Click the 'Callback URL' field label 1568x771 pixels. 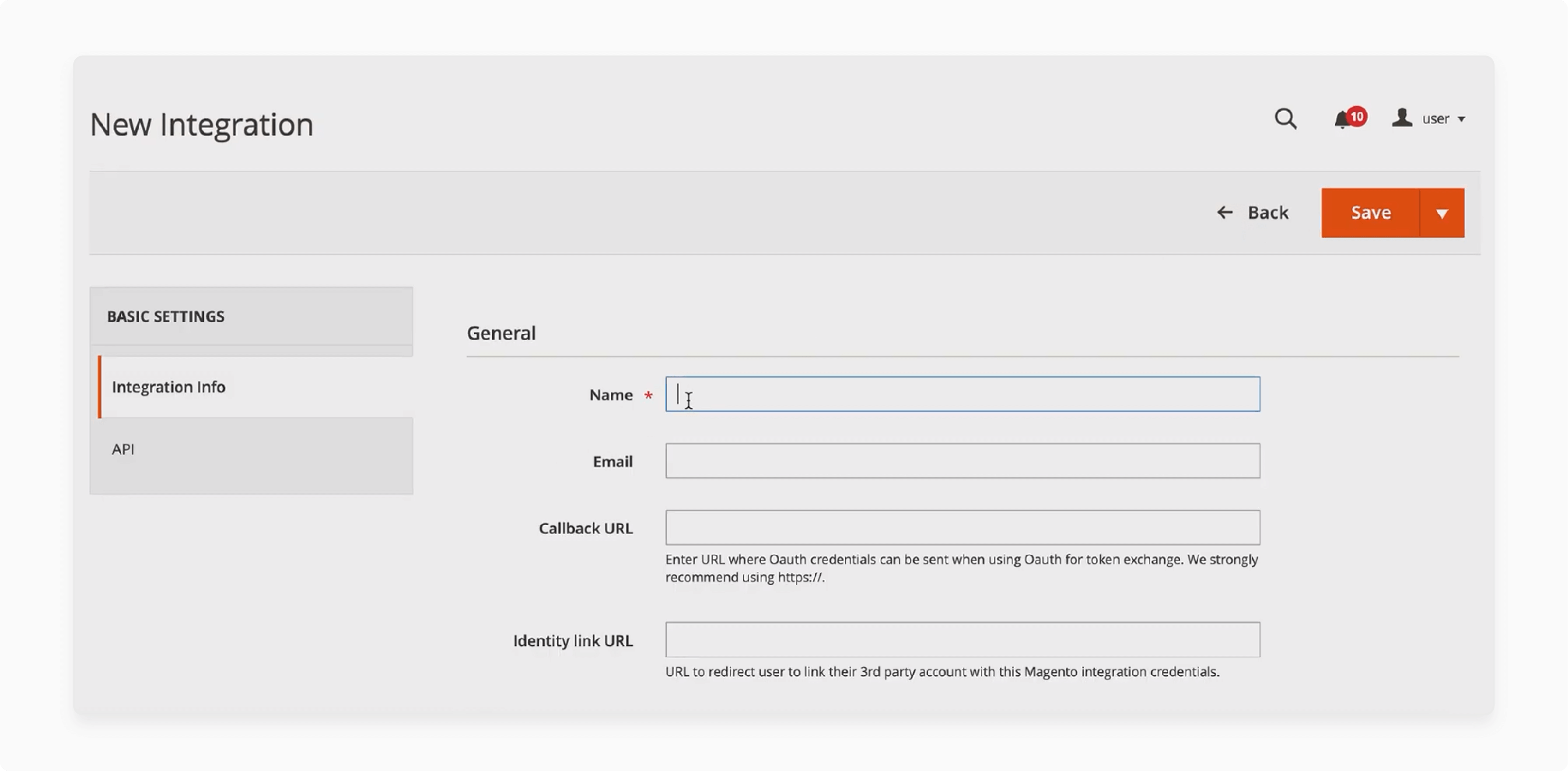pyautogui.click(x=585, y=529)
